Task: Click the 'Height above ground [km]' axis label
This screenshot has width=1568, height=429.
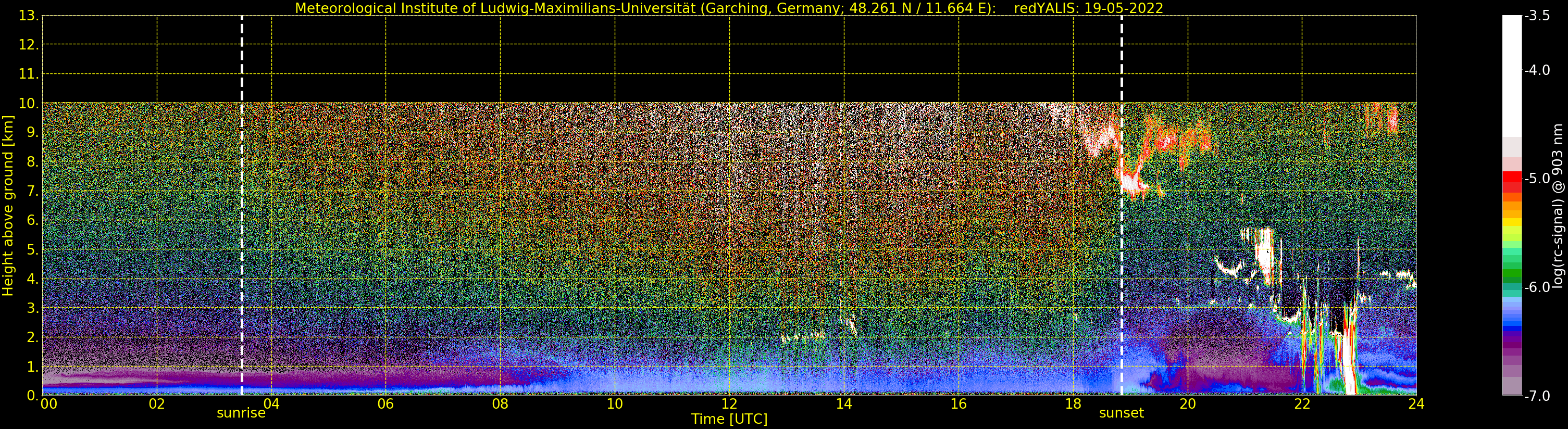Action: [x=8, y=206]
